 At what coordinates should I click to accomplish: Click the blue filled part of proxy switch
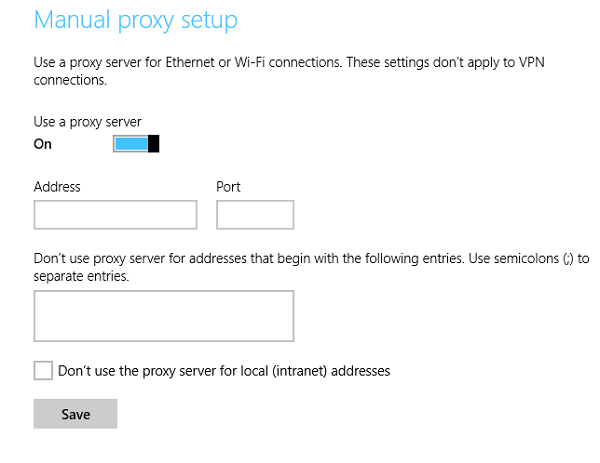pos(130,144)
